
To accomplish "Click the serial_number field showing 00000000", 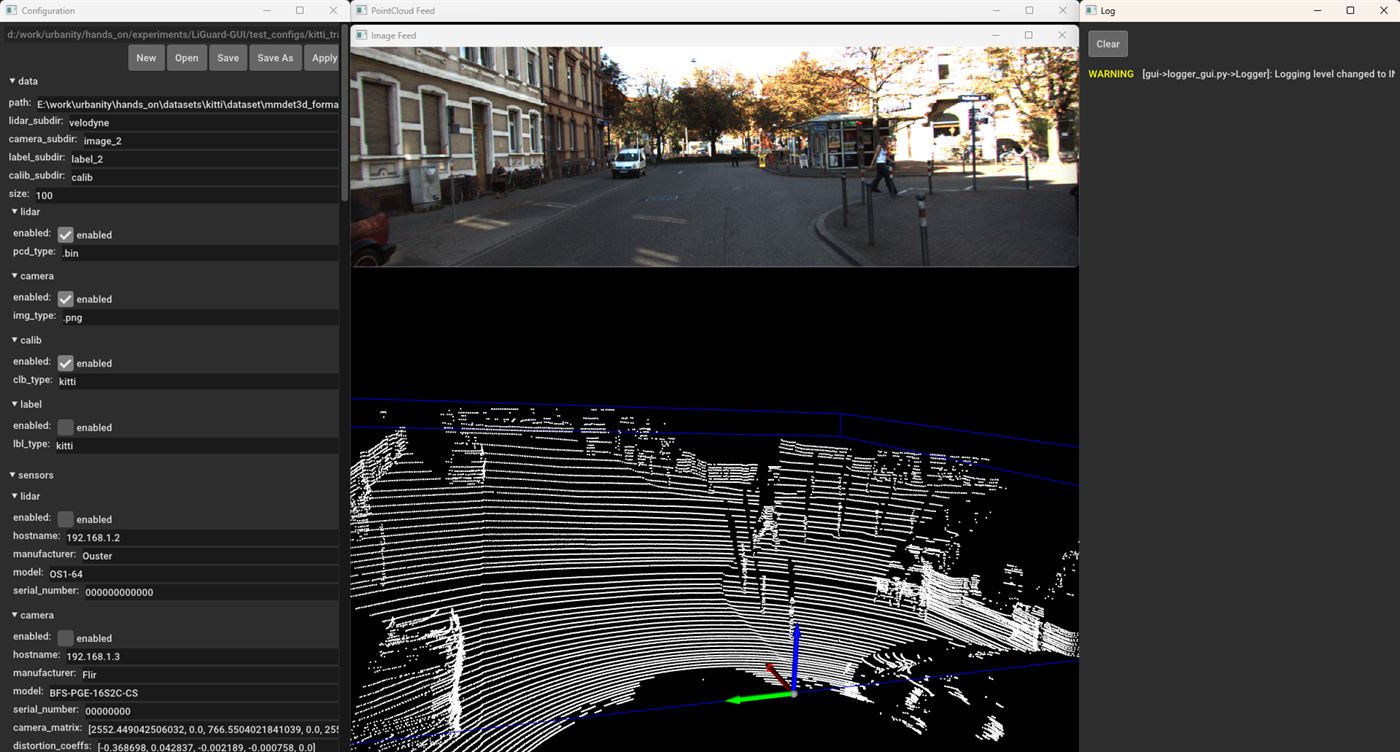I will 210,711.
